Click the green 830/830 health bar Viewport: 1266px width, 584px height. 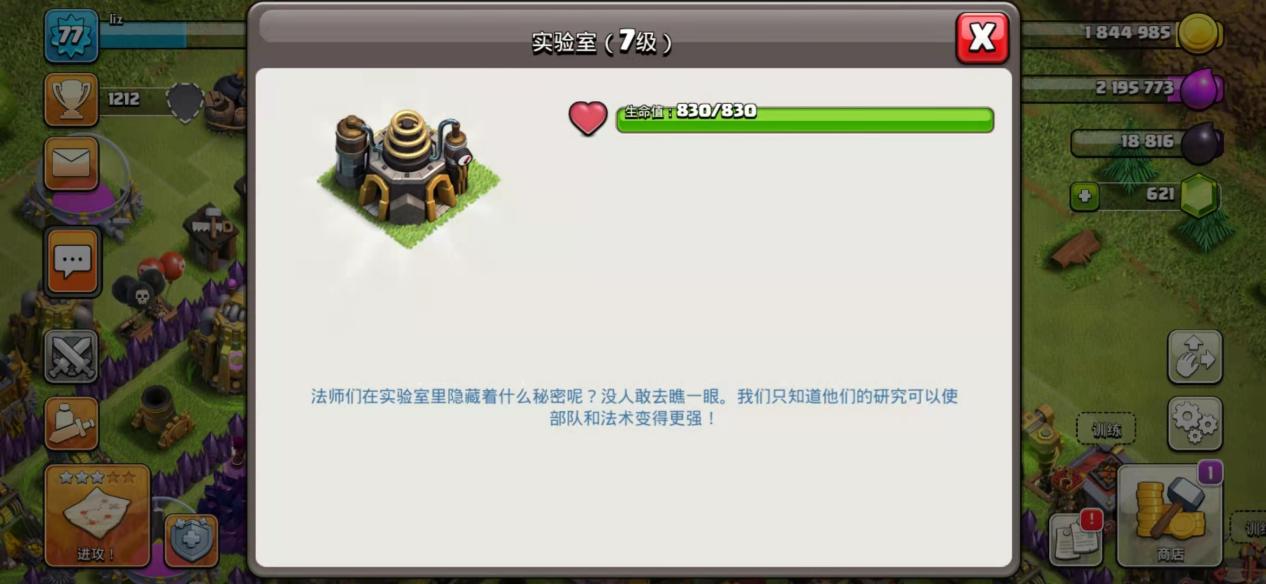click(x=804, y=119)
